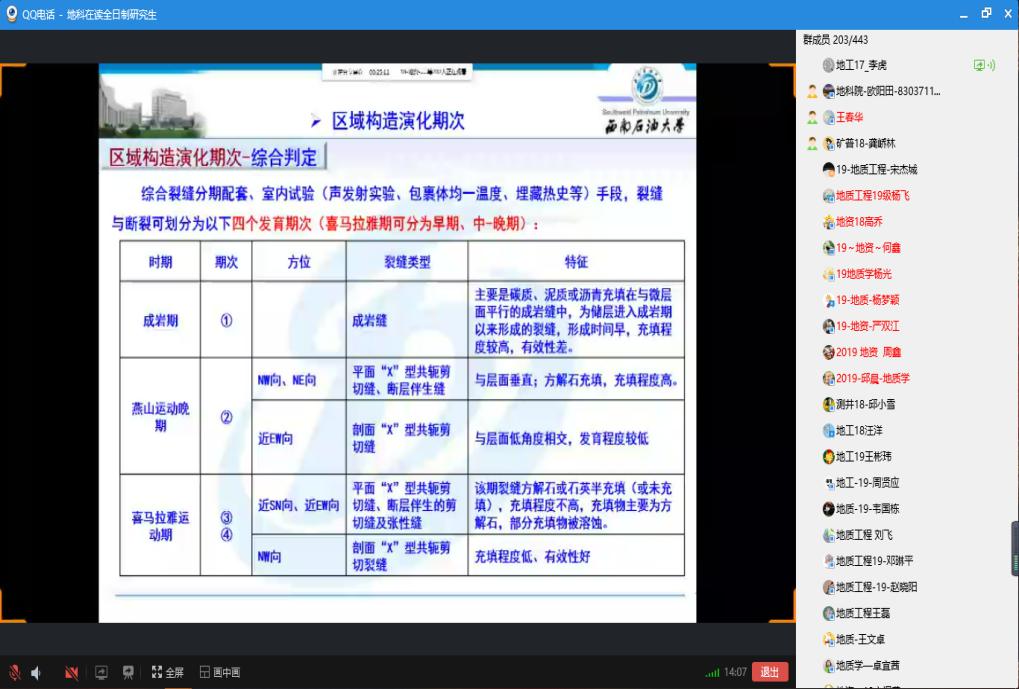Click the green signal strength indicator
The image size is (1019, 689).
coord(712,673)
